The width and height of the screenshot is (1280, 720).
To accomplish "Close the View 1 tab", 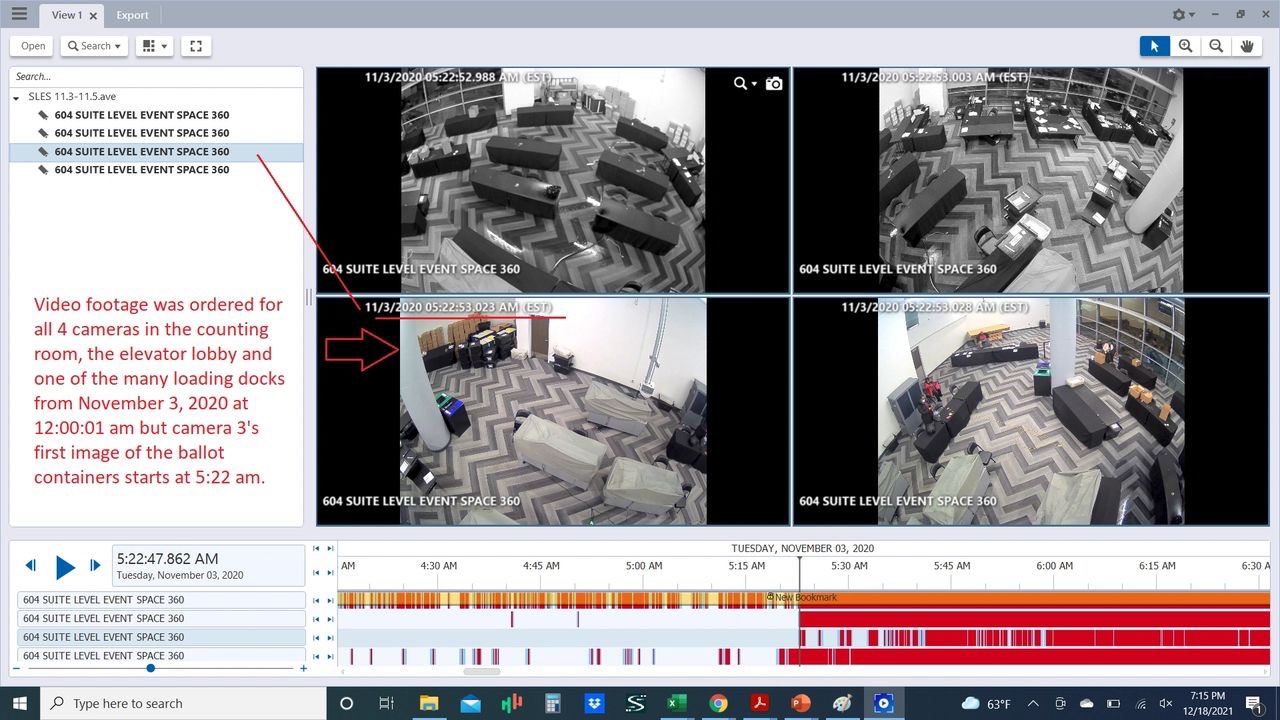I will click(x=93, y=16).
